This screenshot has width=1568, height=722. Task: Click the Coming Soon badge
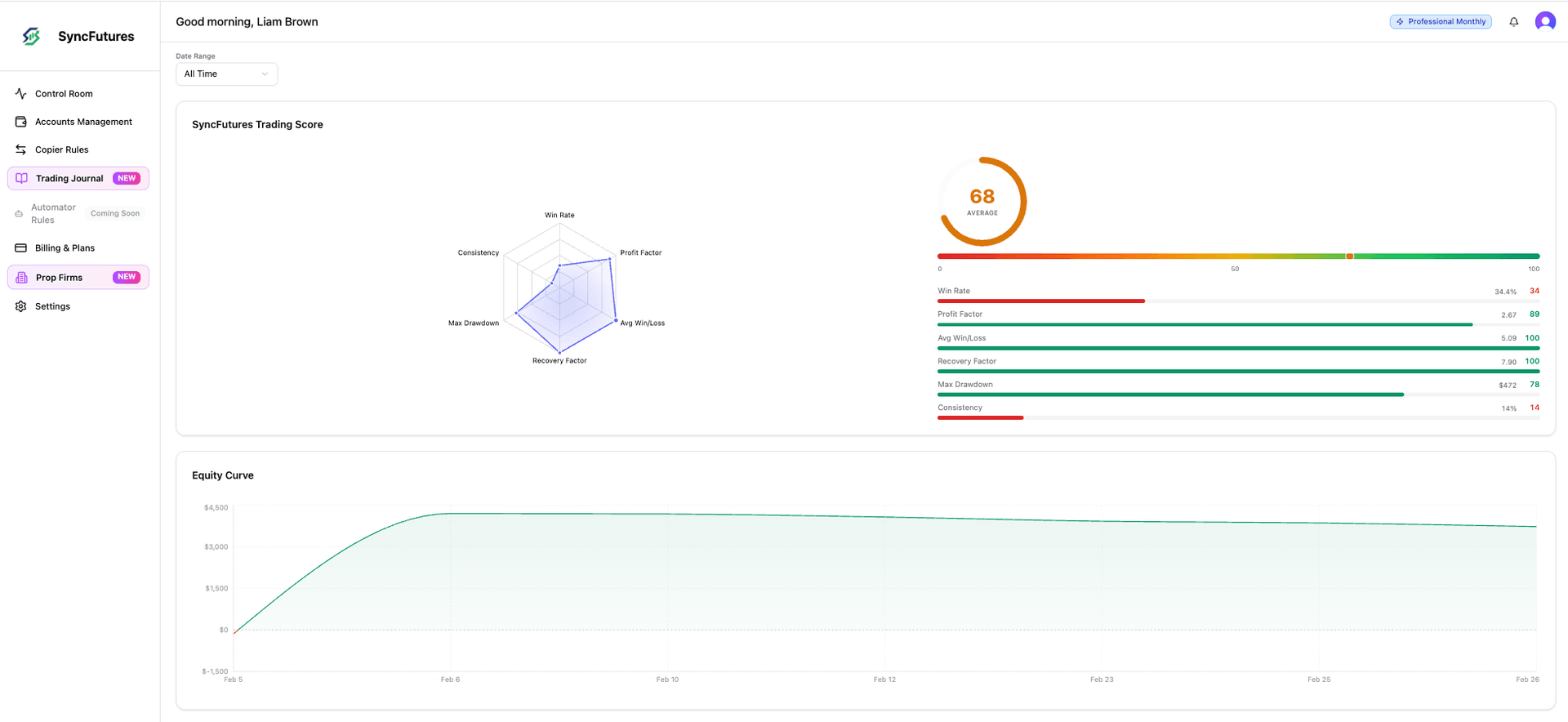pos(115,214)
